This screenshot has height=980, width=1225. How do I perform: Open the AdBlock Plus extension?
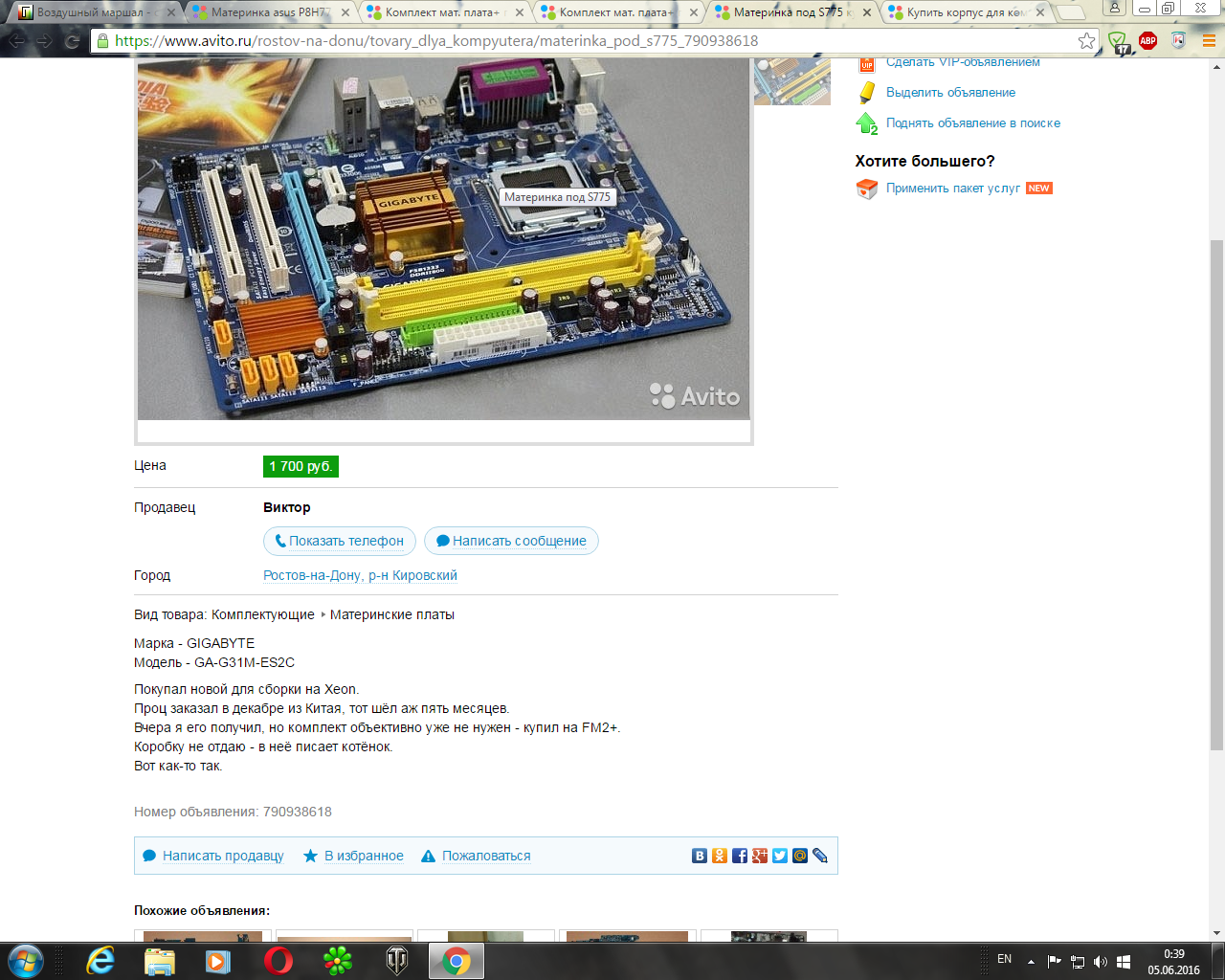click(x=1147, y=41)
